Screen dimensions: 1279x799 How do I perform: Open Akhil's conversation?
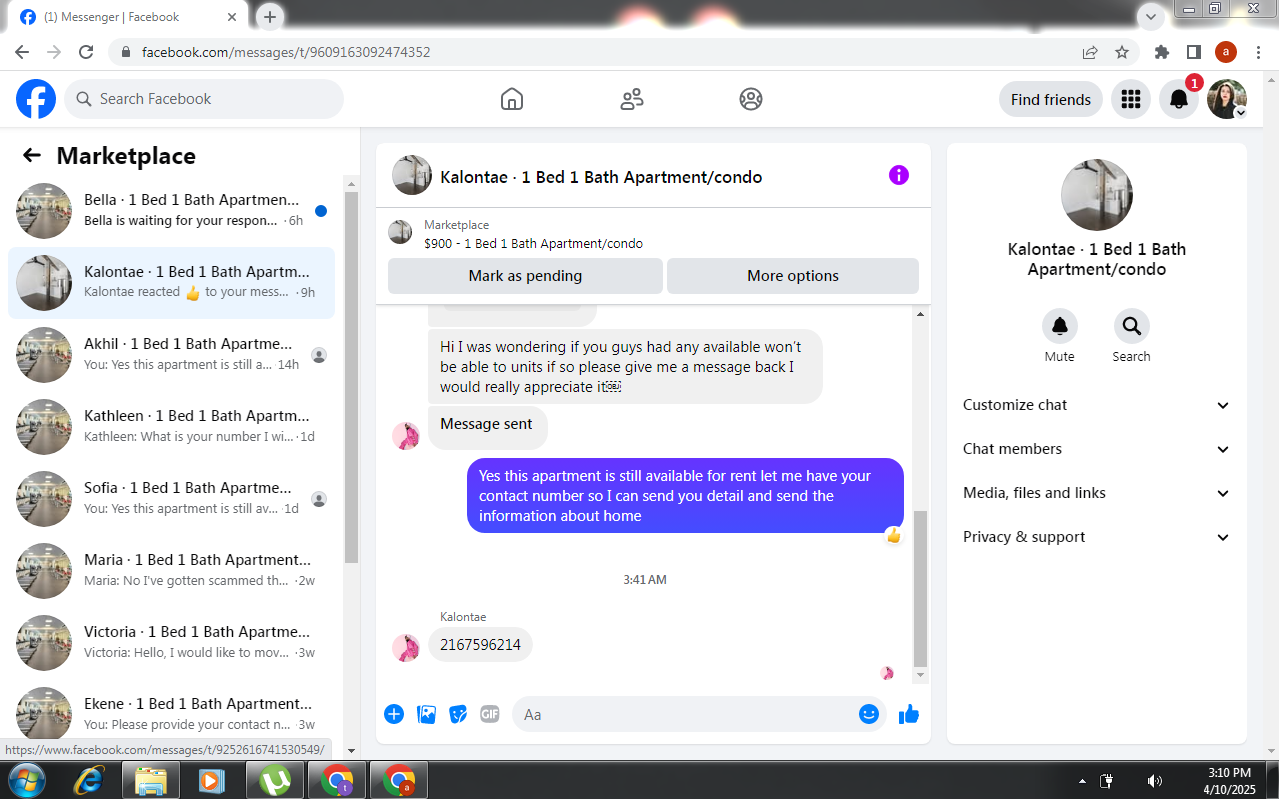[171, 355]
